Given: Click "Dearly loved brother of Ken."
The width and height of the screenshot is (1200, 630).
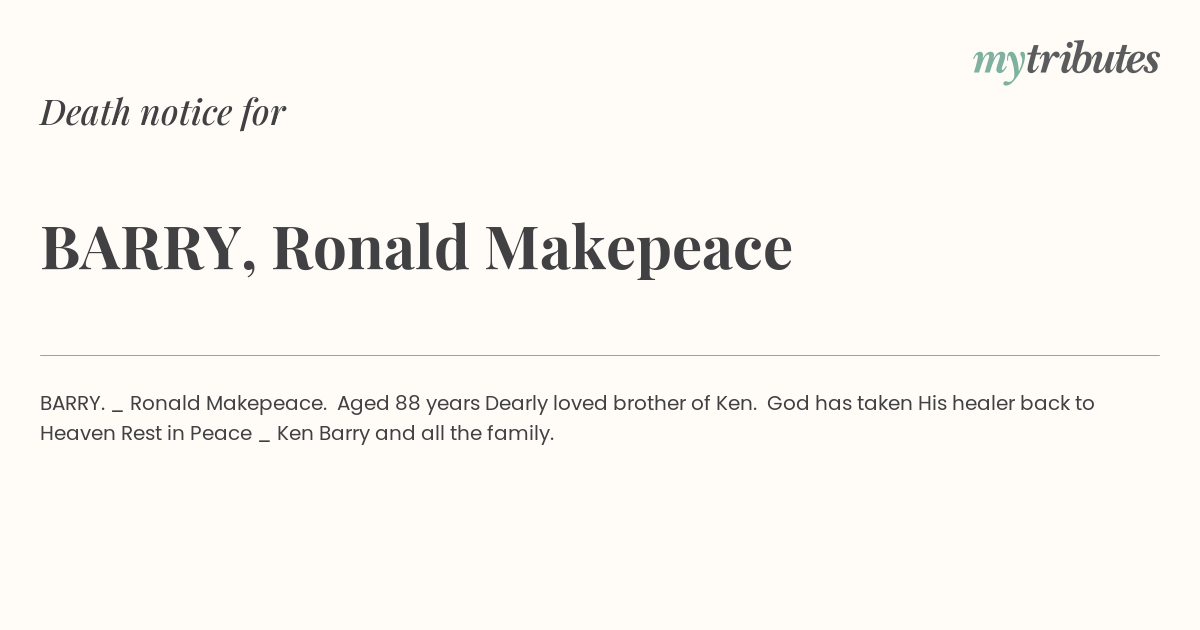Looking at the screenshot, I should pyautogui.click(x=621, y=404).
